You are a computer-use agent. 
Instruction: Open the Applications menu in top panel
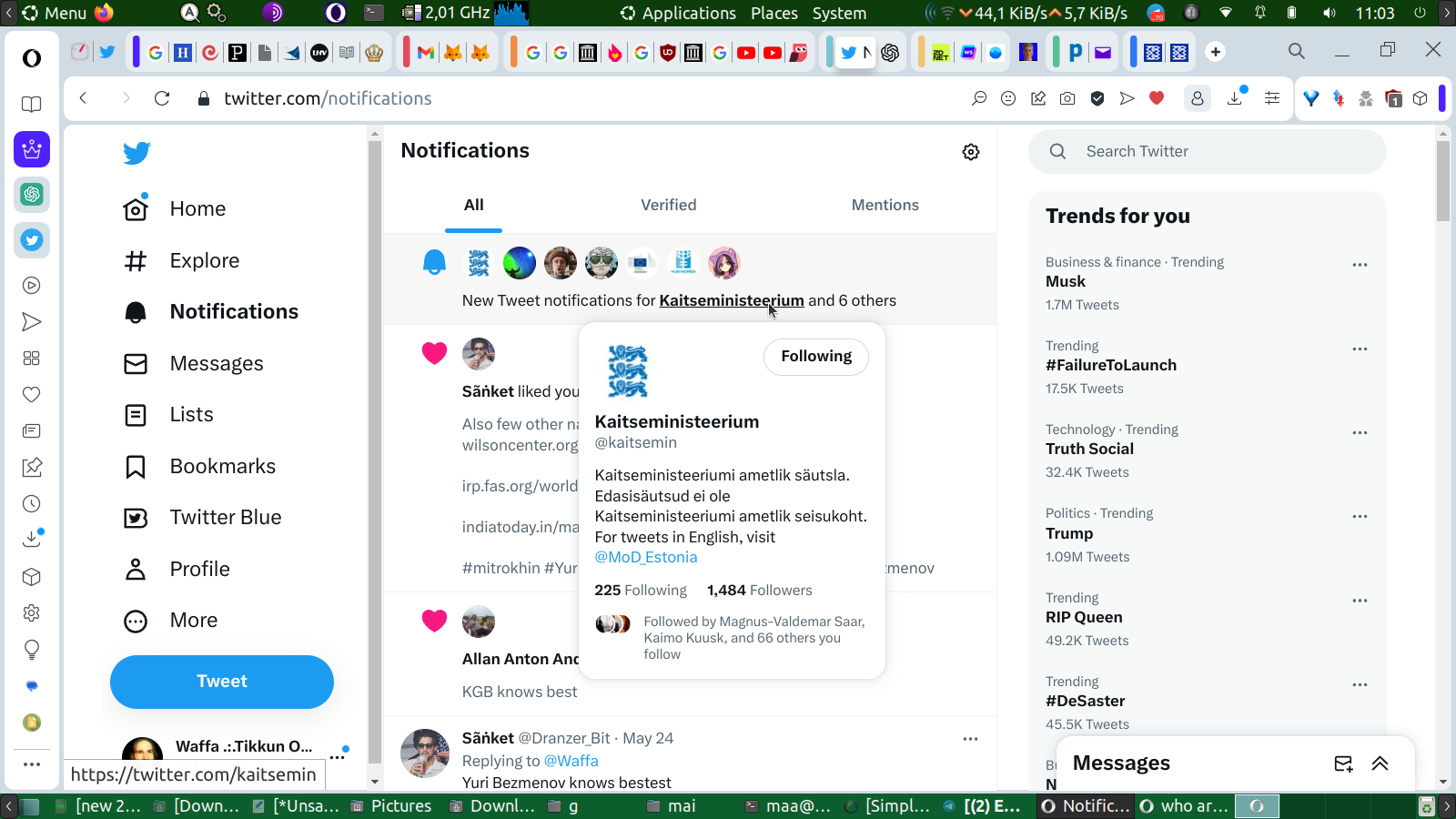[x=679, y=13]
